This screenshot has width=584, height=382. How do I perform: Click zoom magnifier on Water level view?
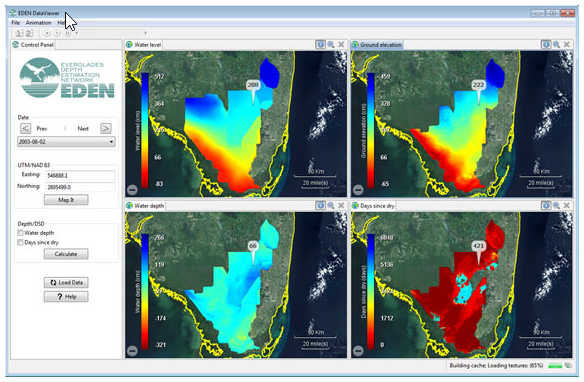(x=331, y=45)
